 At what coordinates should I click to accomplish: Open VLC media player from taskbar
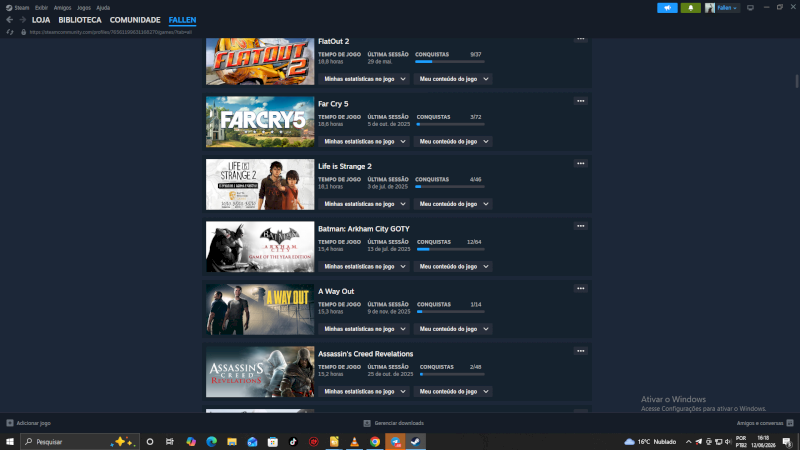tap(355, 442)
